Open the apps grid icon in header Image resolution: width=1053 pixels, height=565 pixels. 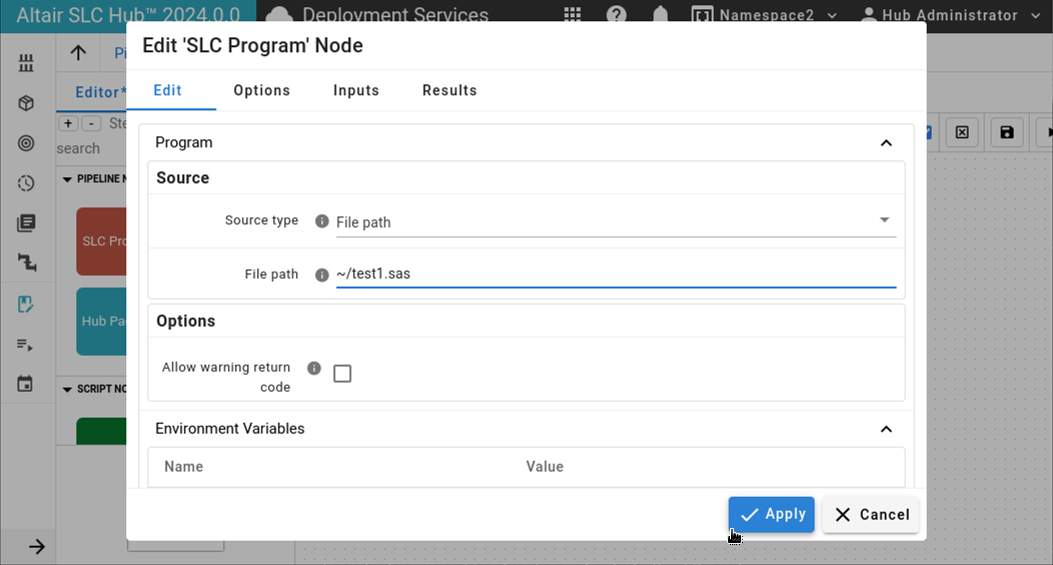tap(572, 14)
